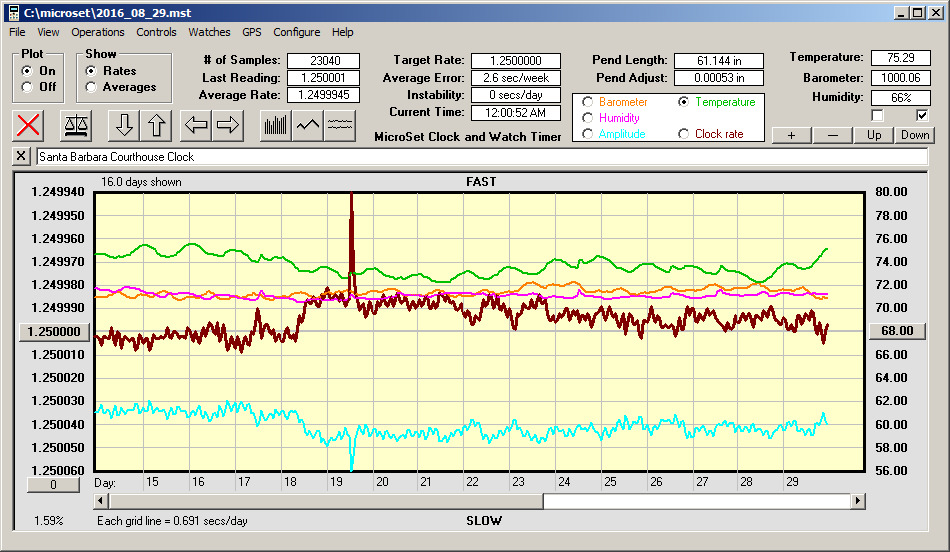This screenshot has height=552, width=950.
Task: Click the Pend Length field
Action: click(x=719, y=61)
